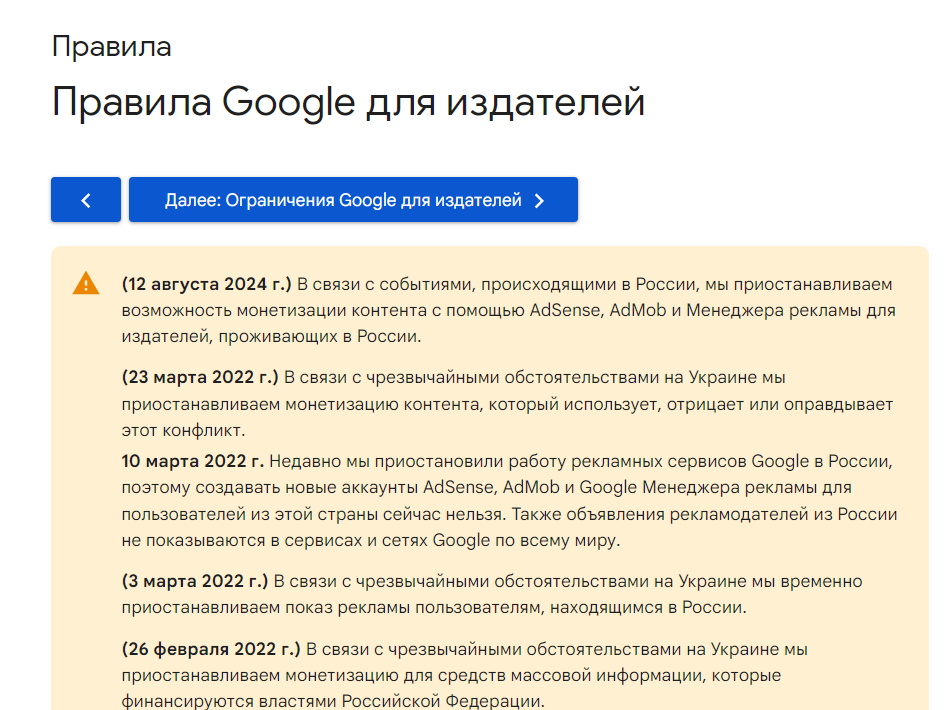Click the line 'финансируются властями Российской Федерации.'
Viewport: 947px width, 710px height.
[x=333, y=701]
